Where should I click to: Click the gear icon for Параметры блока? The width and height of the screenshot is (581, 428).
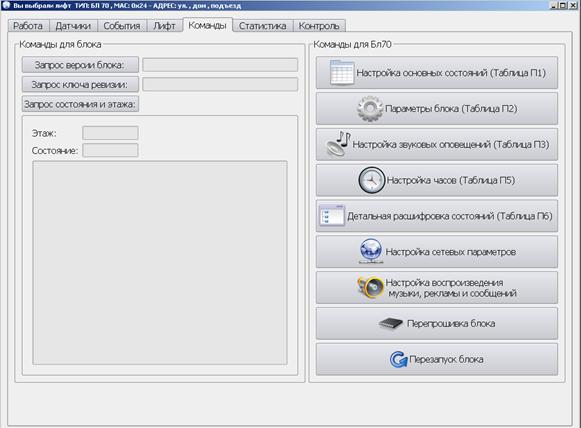(x=370, y=108)
